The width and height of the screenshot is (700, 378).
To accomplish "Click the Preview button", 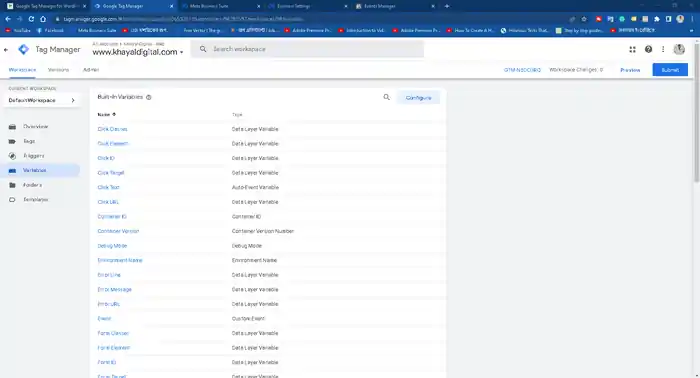I will (630, 70).
